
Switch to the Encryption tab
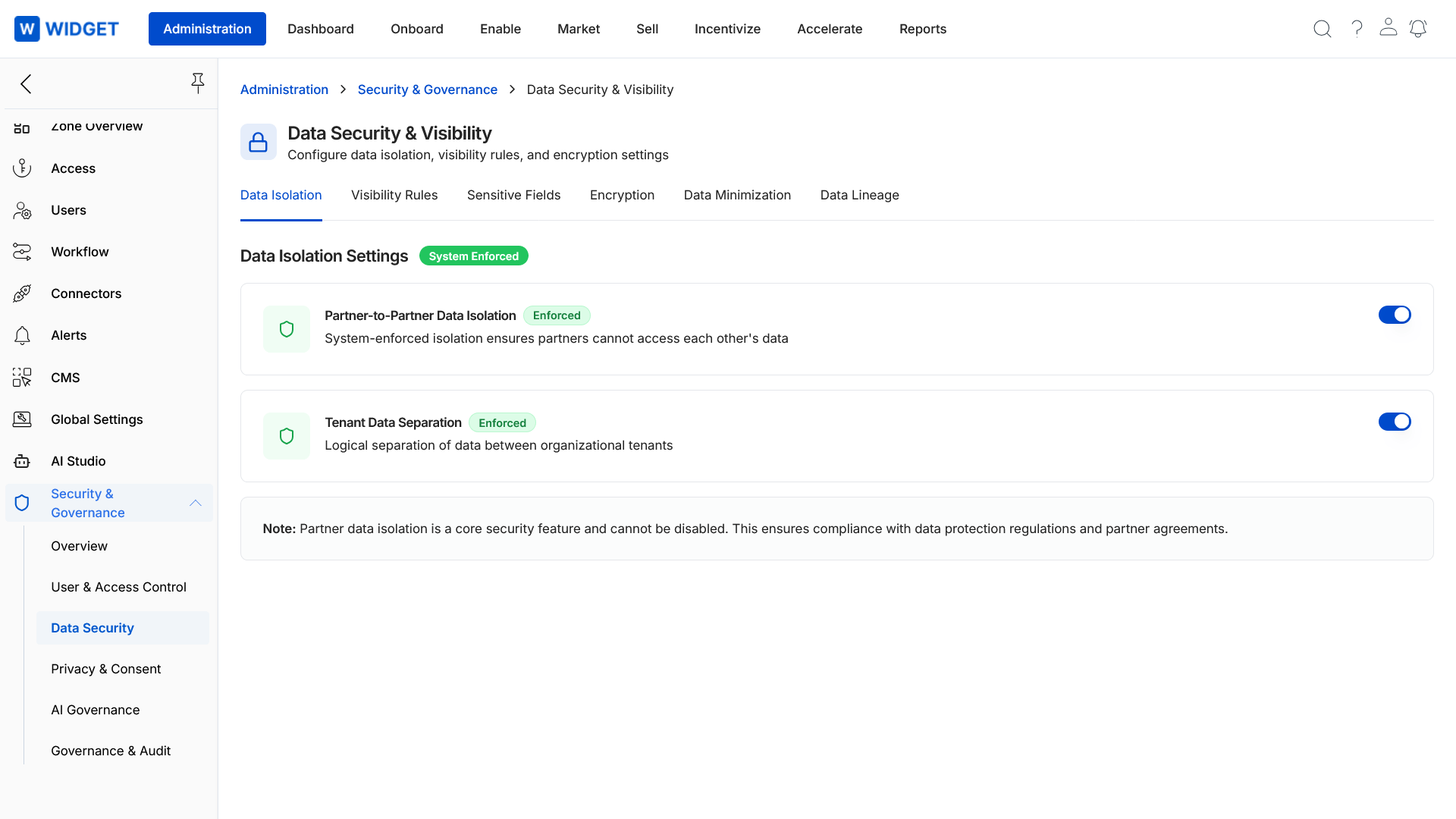pyautogui.click(x=622, y=195)
